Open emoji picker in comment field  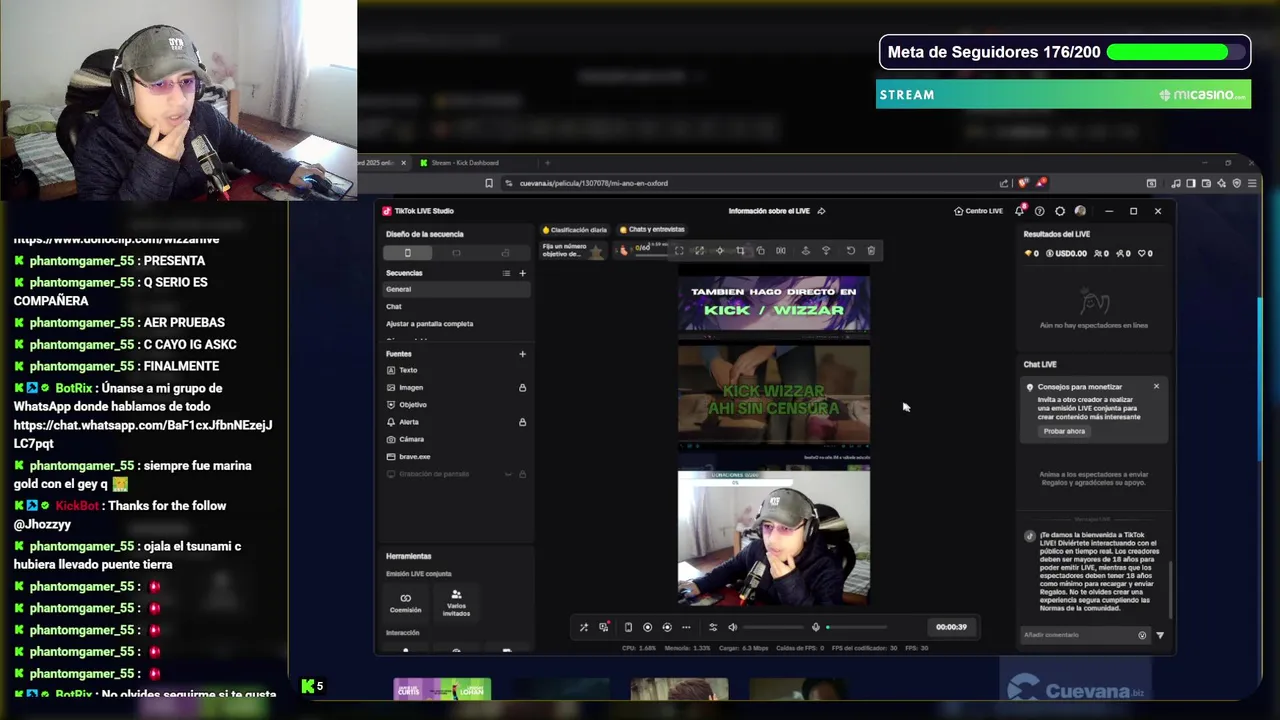(1142, 635)
